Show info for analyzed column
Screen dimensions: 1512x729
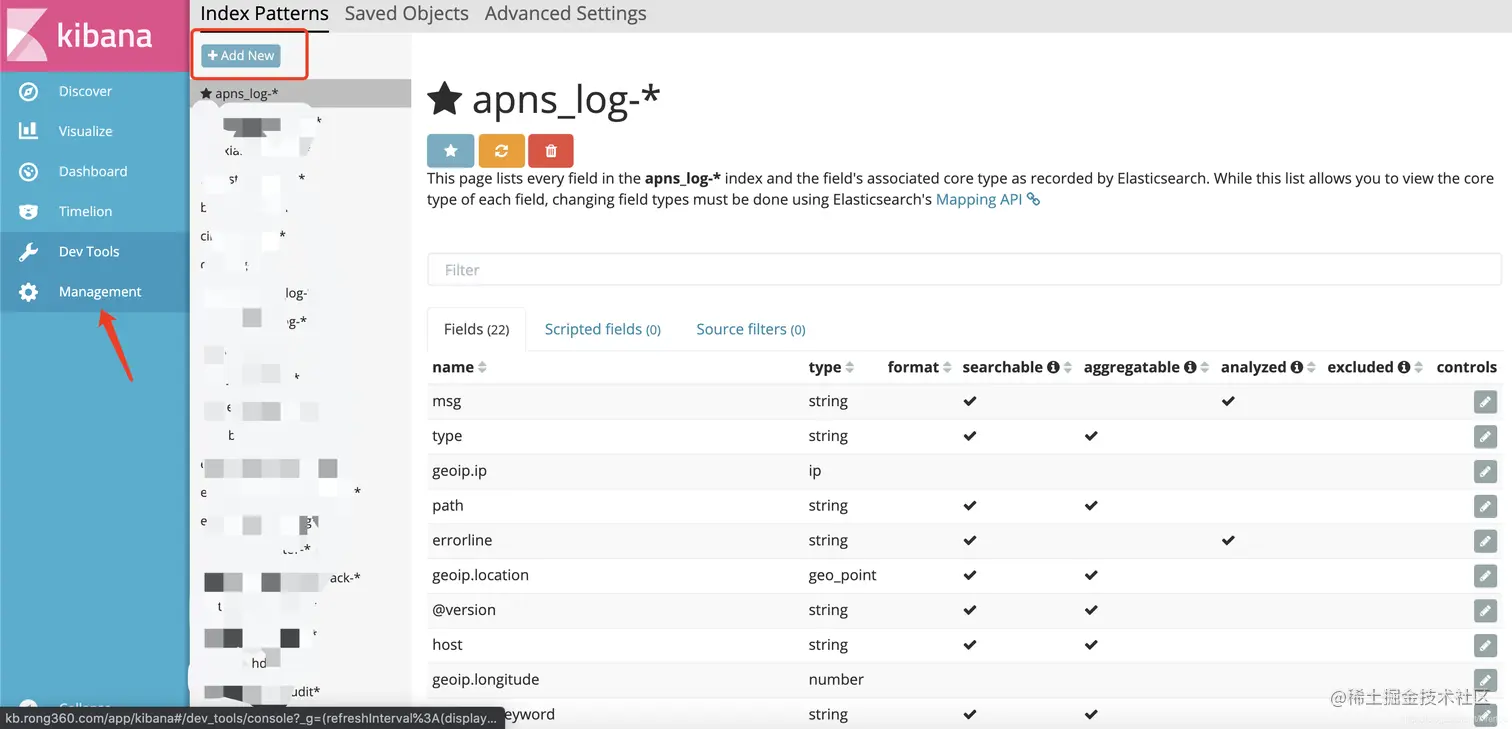coord(1296,367)
